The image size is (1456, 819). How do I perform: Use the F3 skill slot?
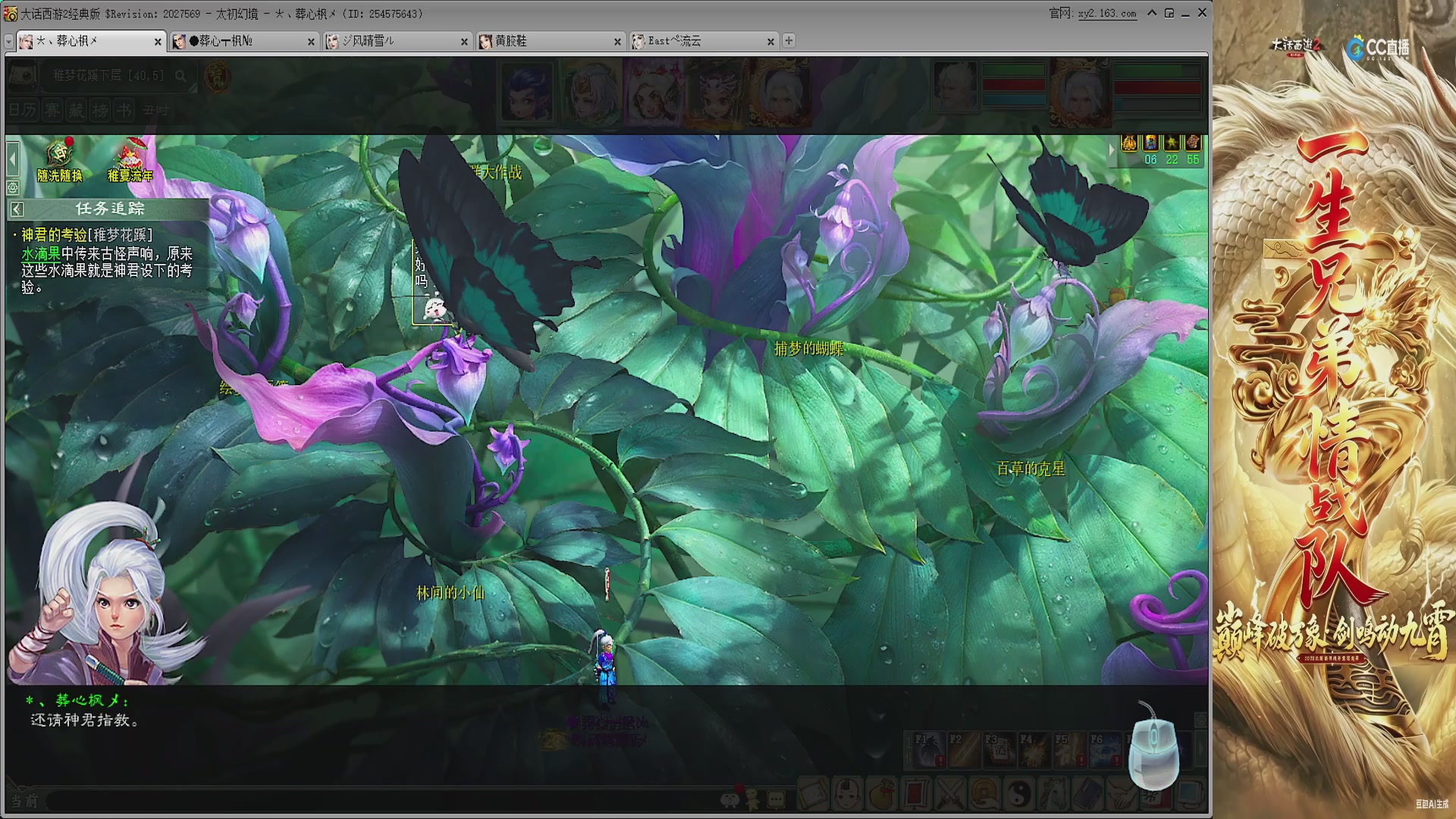(999, 749)
